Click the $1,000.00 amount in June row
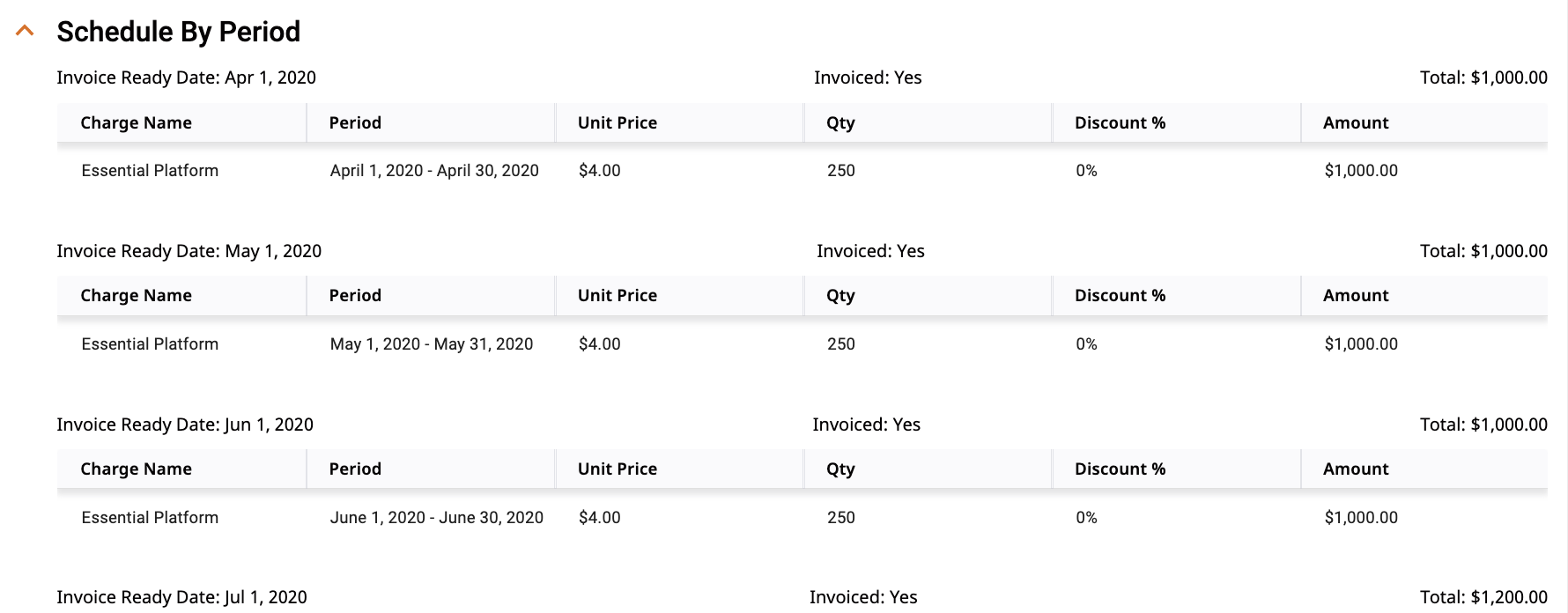Screen dimensions: 1568x613 click(1361, 518)
